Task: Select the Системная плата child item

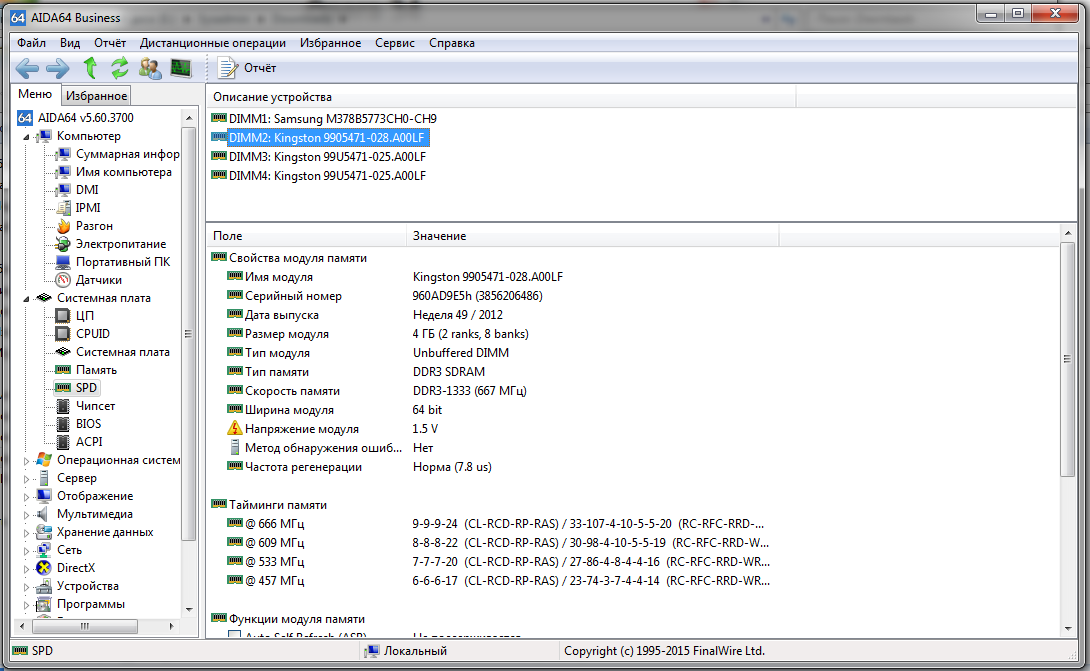Action: tap(122, 352)
